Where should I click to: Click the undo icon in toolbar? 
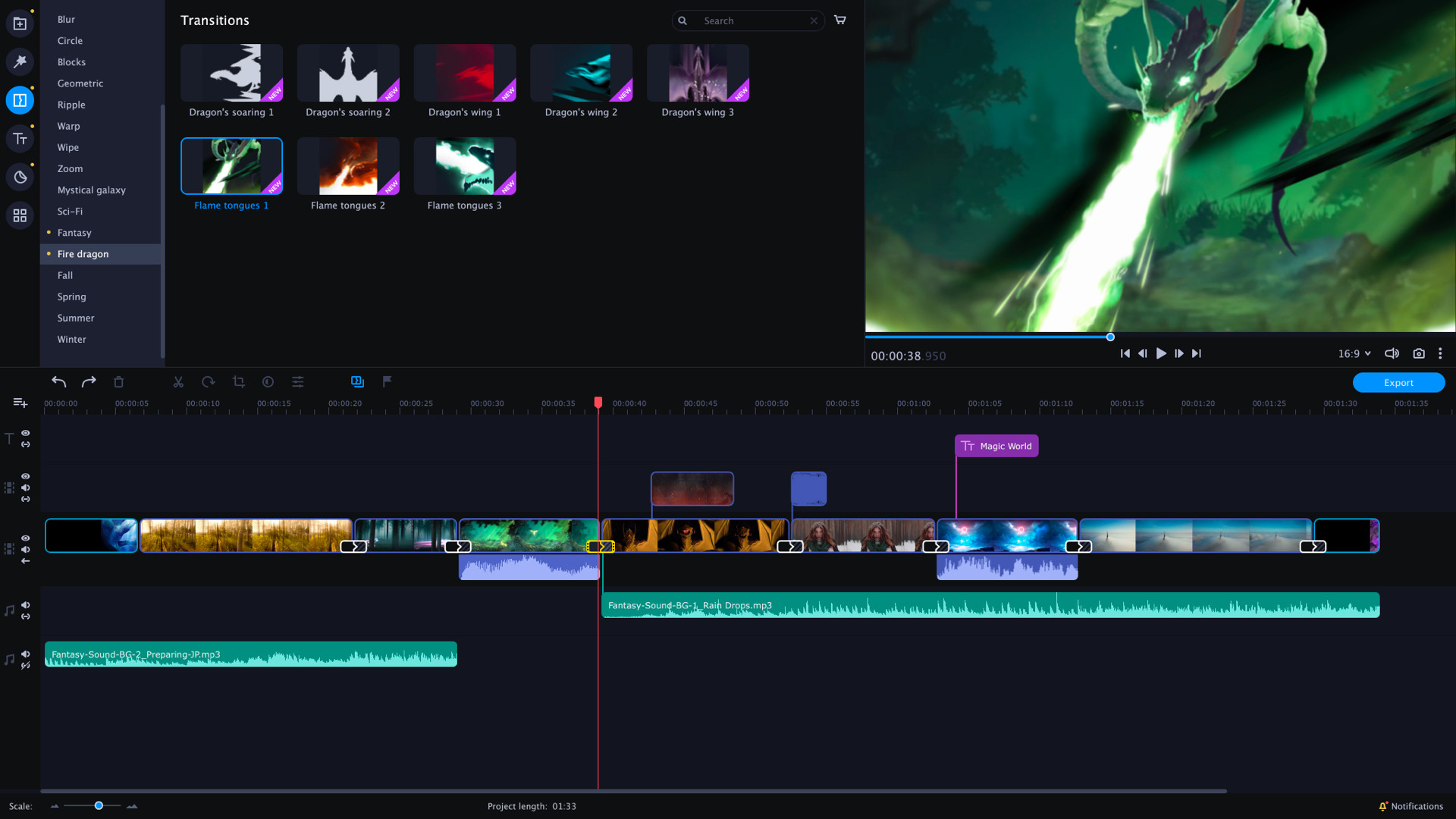58,382
